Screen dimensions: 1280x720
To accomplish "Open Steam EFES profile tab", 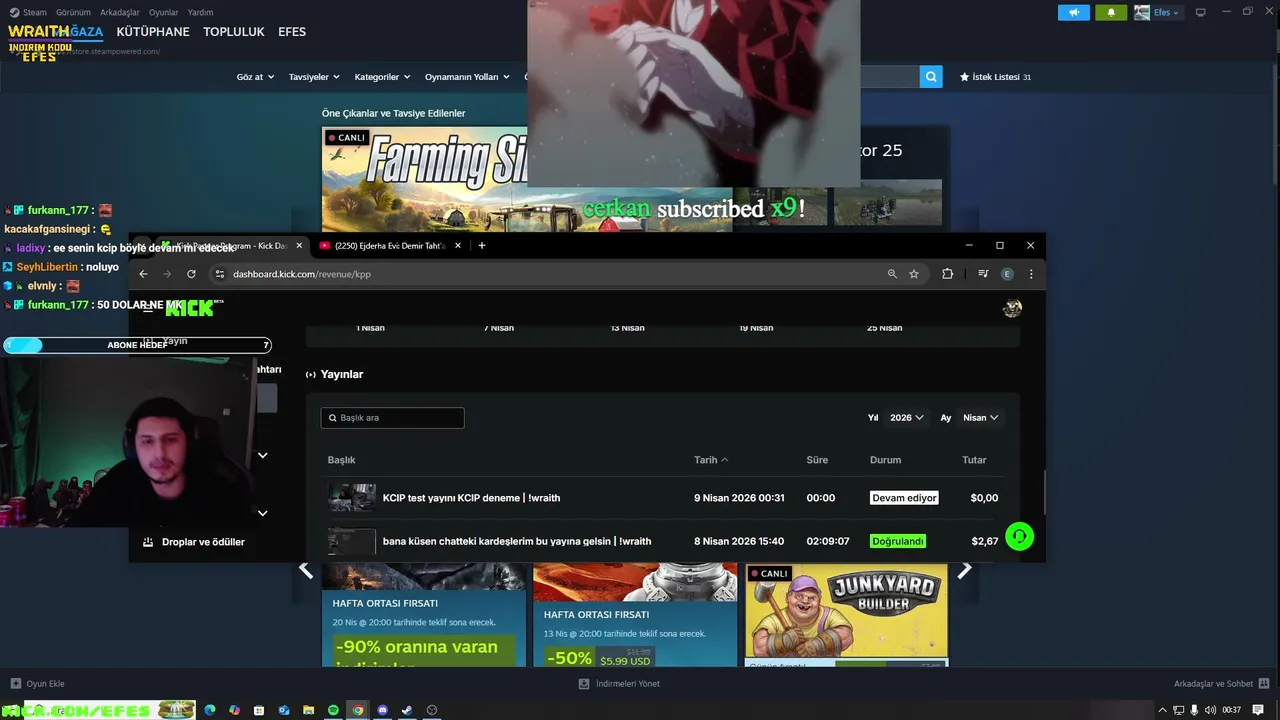I will pyautogui.click(x=292, y=32).
